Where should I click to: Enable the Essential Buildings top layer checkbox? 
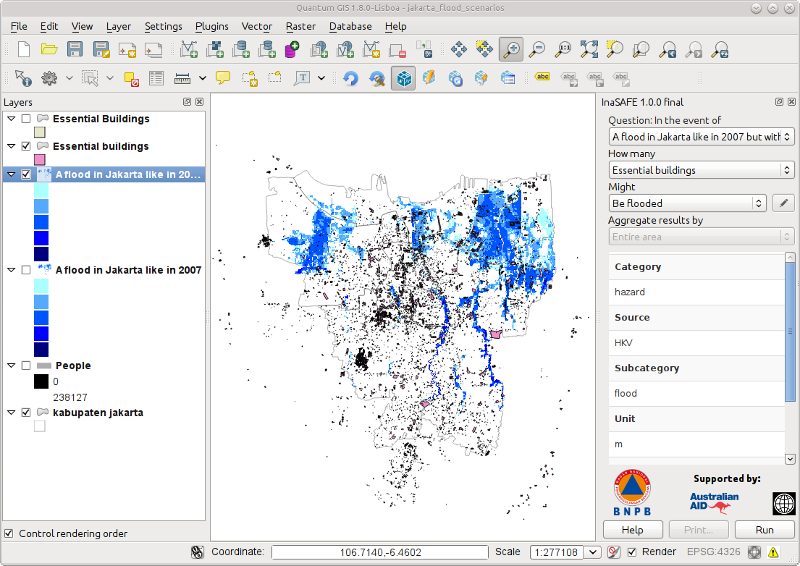pyautogui.click(x=26, y=118)
